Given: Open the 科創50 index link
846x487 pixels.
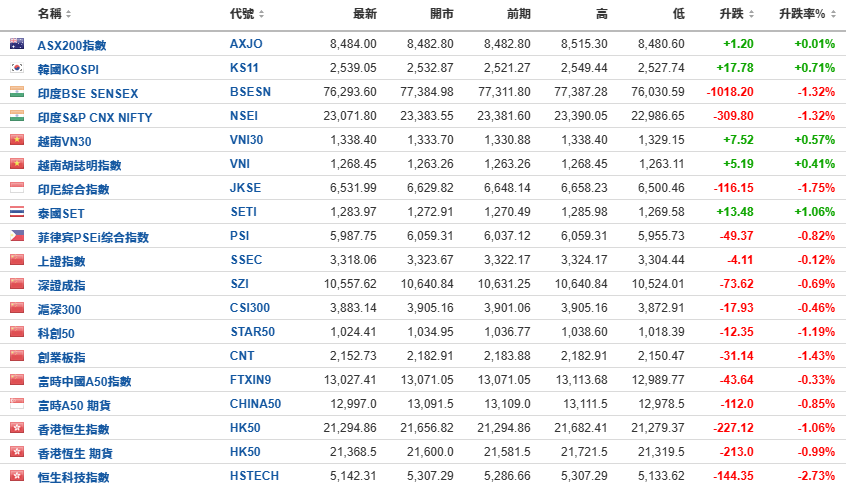Looking at the screenshot, I should [x=56, y=334].
